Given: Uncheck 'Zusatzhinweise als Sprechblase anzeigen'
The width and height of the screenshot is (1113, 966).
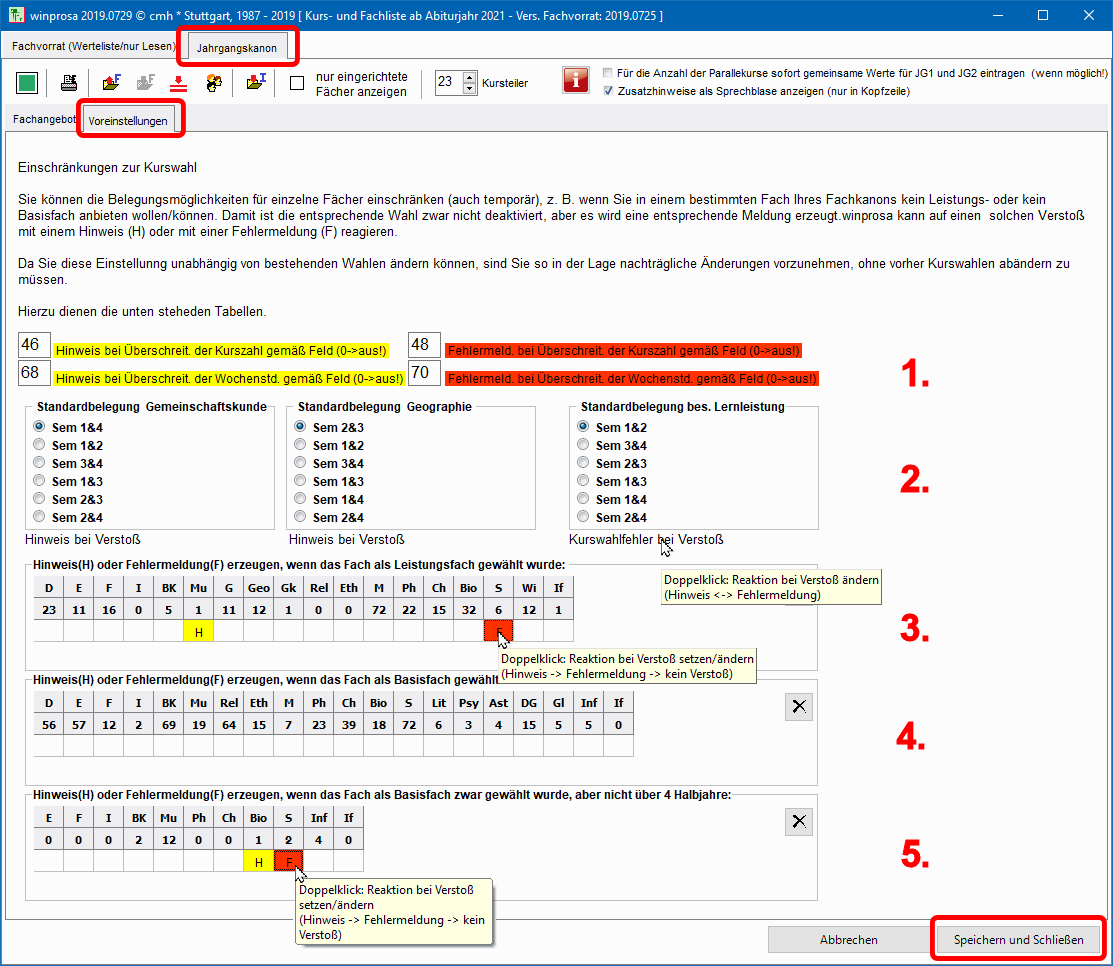Looking at the screenshot, I should pyautogui.click(x=609, y=91).
